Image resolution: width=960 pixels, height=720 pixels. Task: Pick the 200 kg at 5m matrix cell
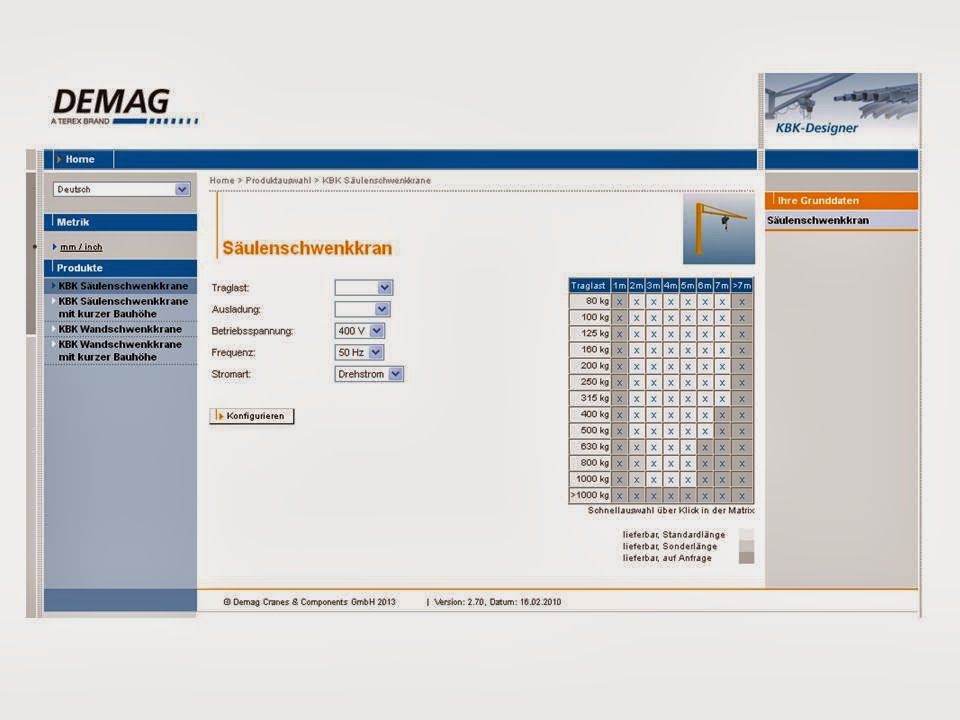(x=688, y=366)
